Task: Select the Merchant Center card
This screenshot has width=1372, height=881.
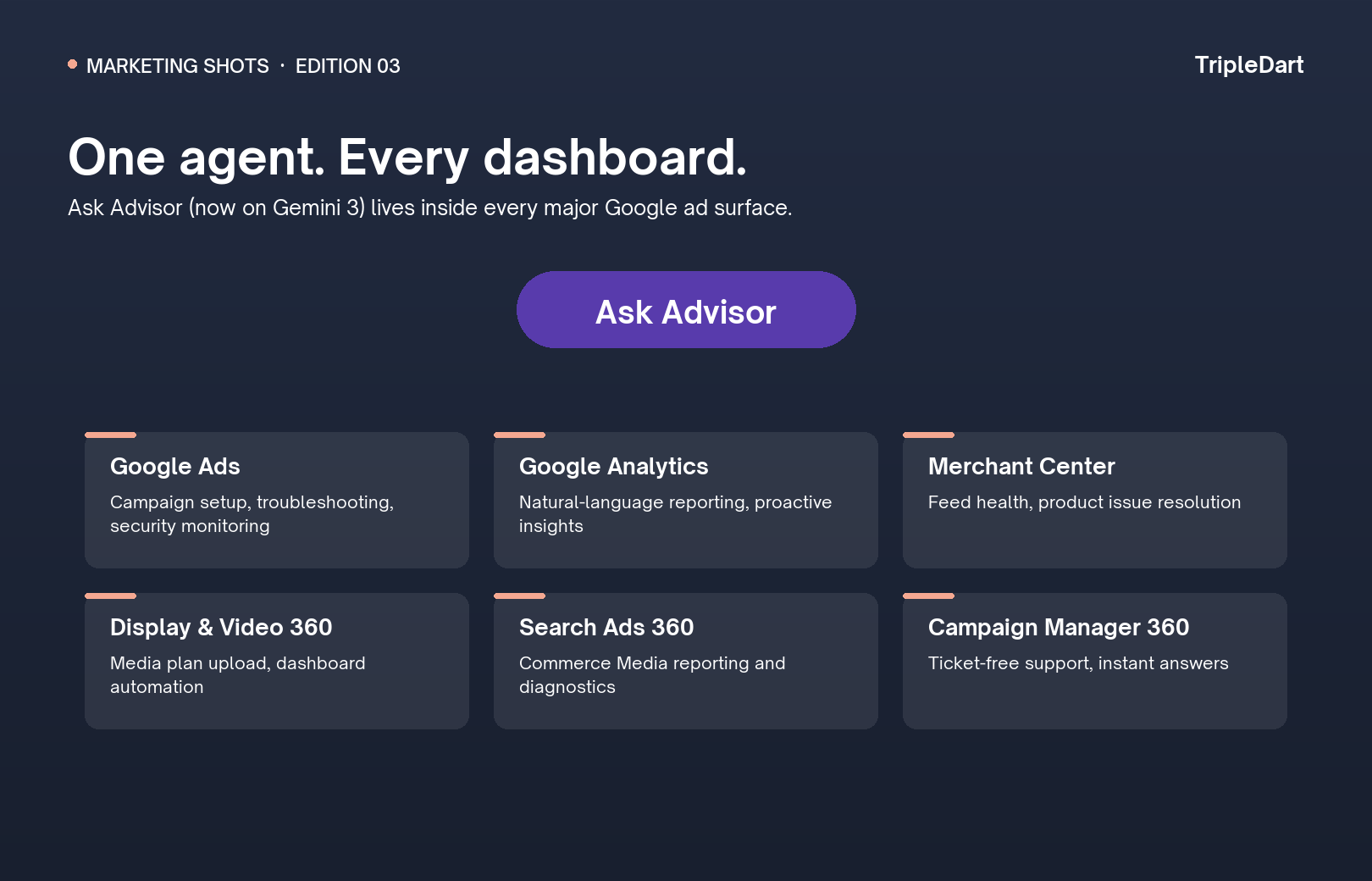Action: pyautogui.click(x=1095, y=500)
